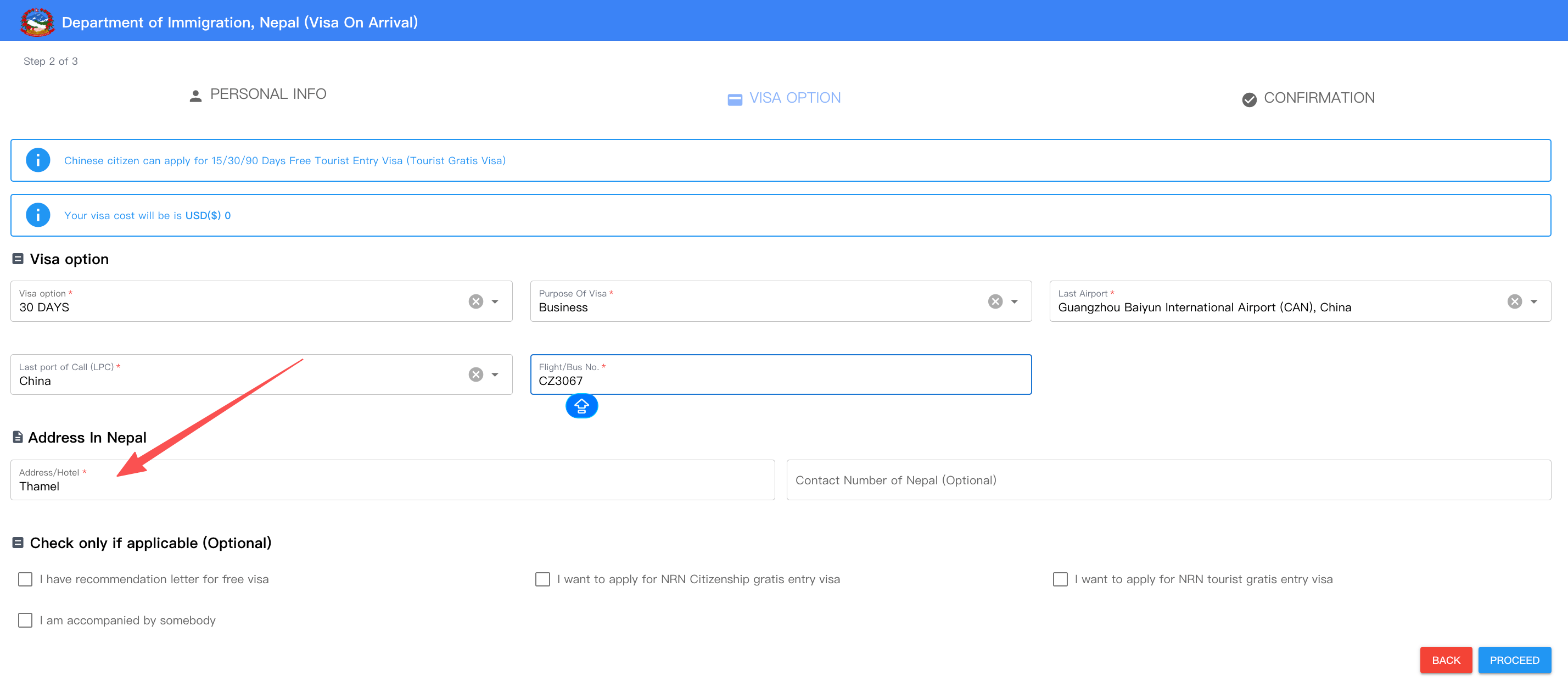Click the blue upload arrow icon below flight number
This screenshot has width=1568, height=693.
point(581,406)
